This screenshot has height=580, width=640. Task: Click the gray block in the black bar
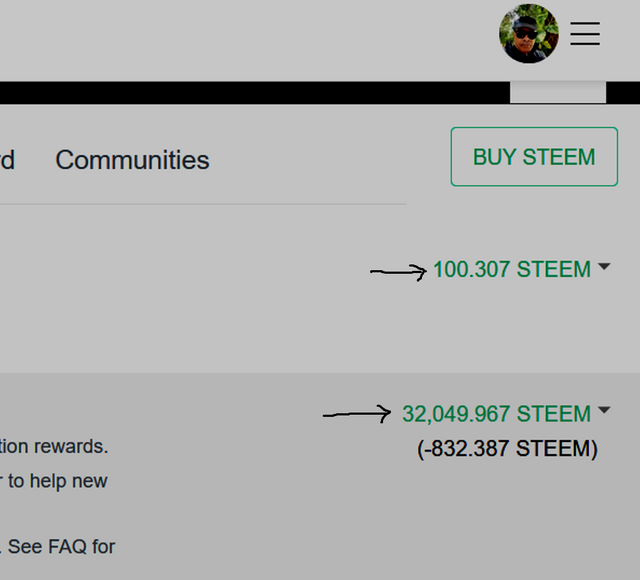tap(558, 92)
